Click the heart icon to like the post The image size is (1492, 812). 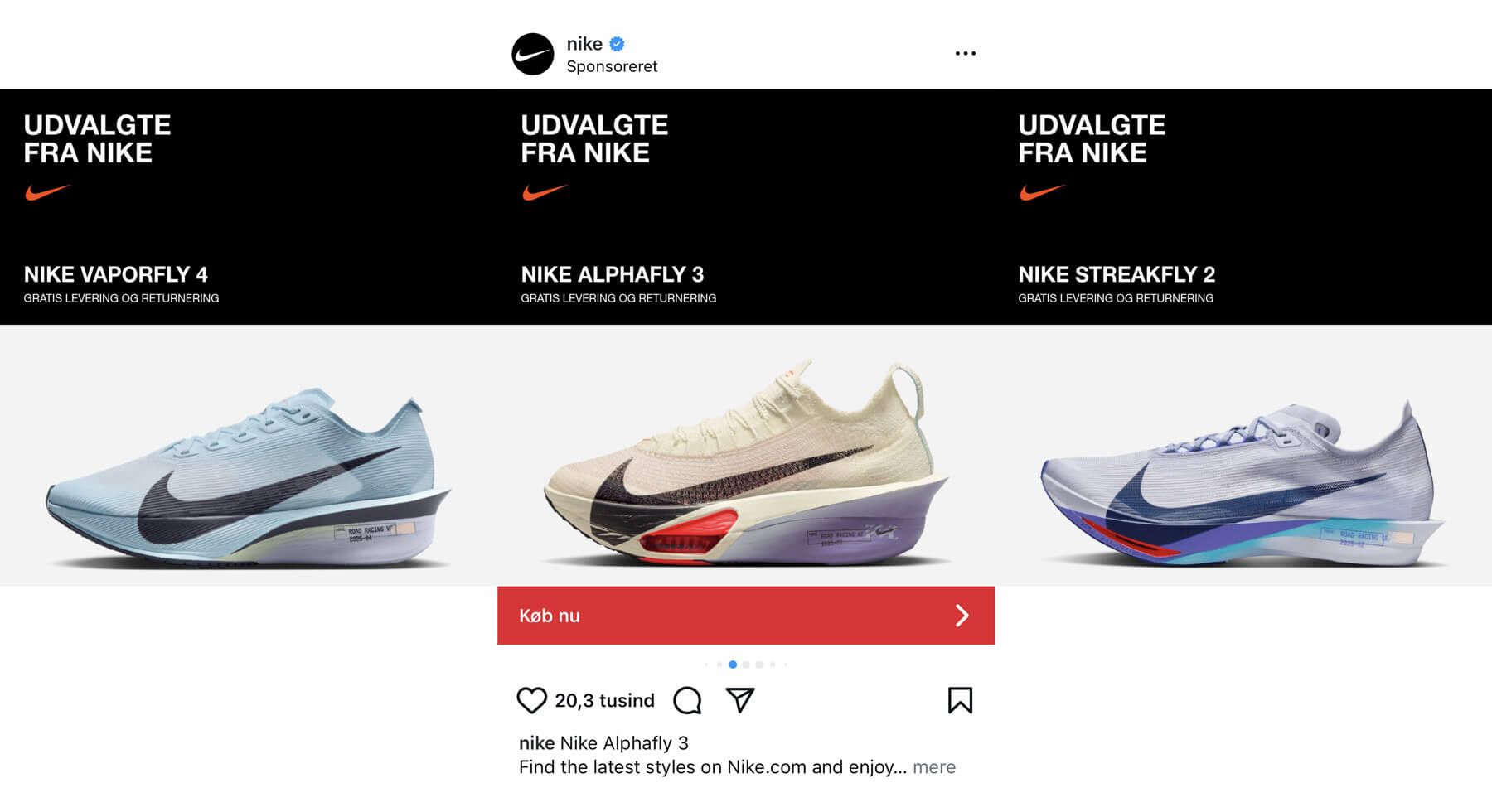531,700
